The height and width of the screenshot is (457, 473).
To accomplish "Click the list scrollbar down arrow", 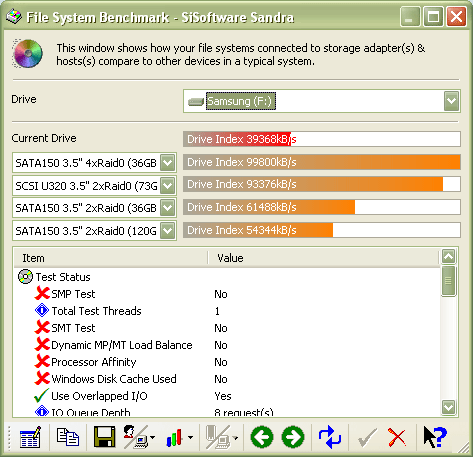I will (449, 407).
